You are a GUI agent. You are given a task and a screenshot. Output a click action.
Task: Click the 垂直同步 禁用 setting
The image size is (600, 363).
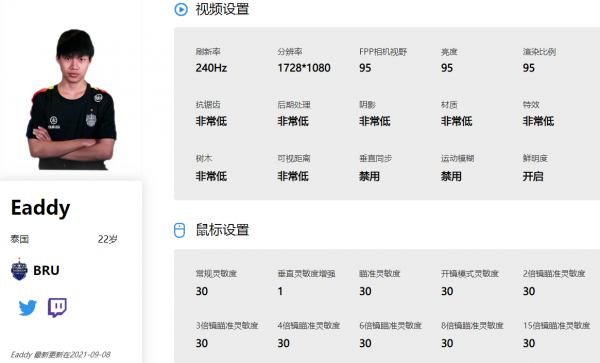369,176
